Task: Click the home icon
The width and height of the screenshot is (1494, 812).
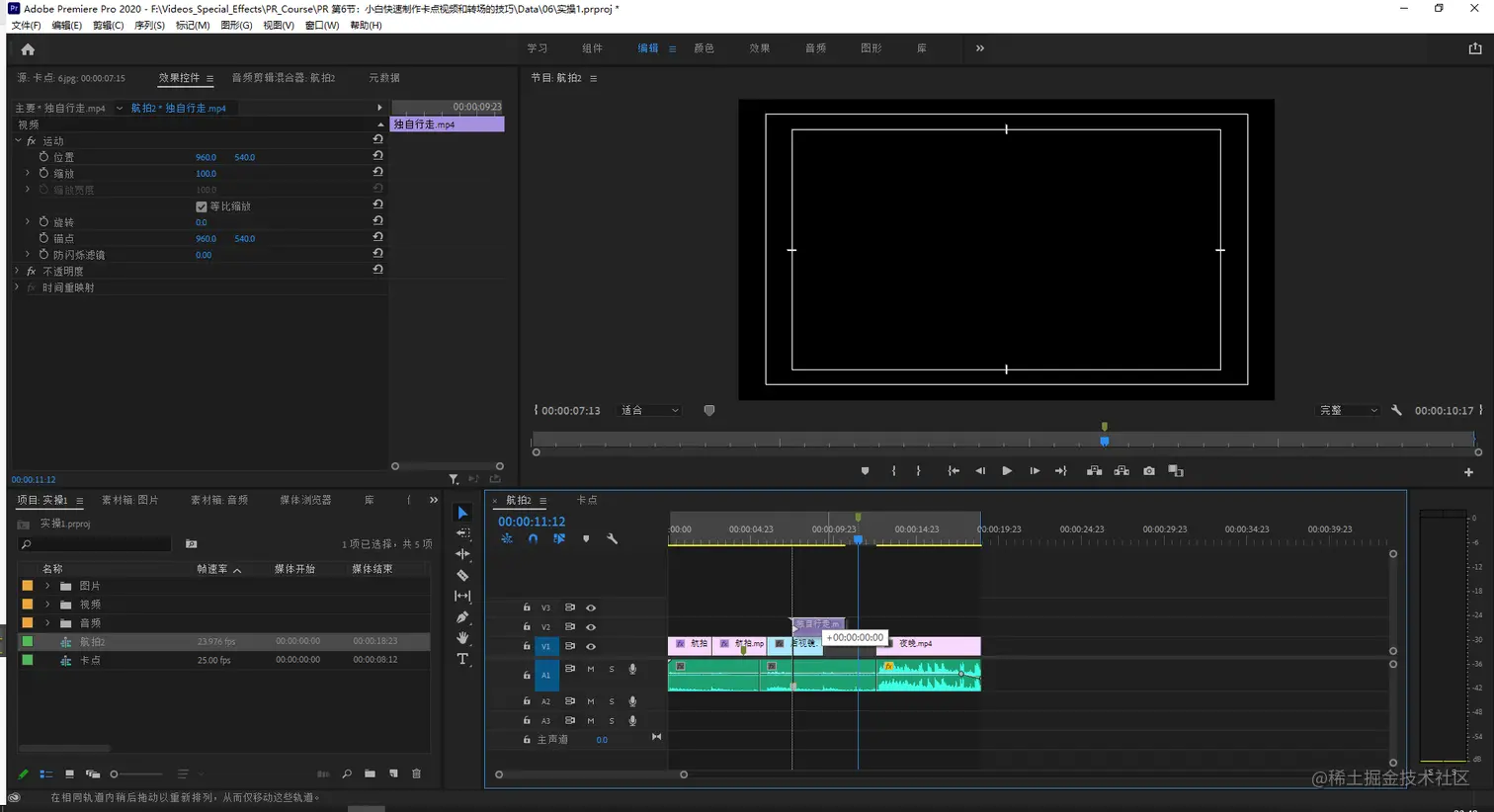Action: pos(28,49)
